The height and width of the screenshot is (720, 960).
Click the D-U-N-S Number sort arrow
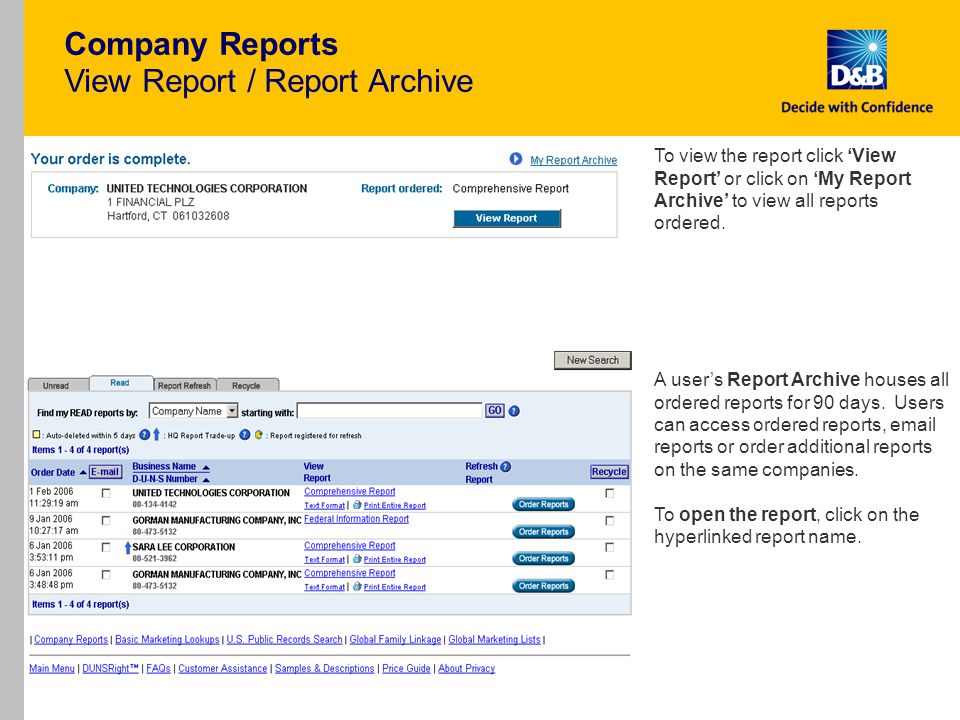click(206, 479)
